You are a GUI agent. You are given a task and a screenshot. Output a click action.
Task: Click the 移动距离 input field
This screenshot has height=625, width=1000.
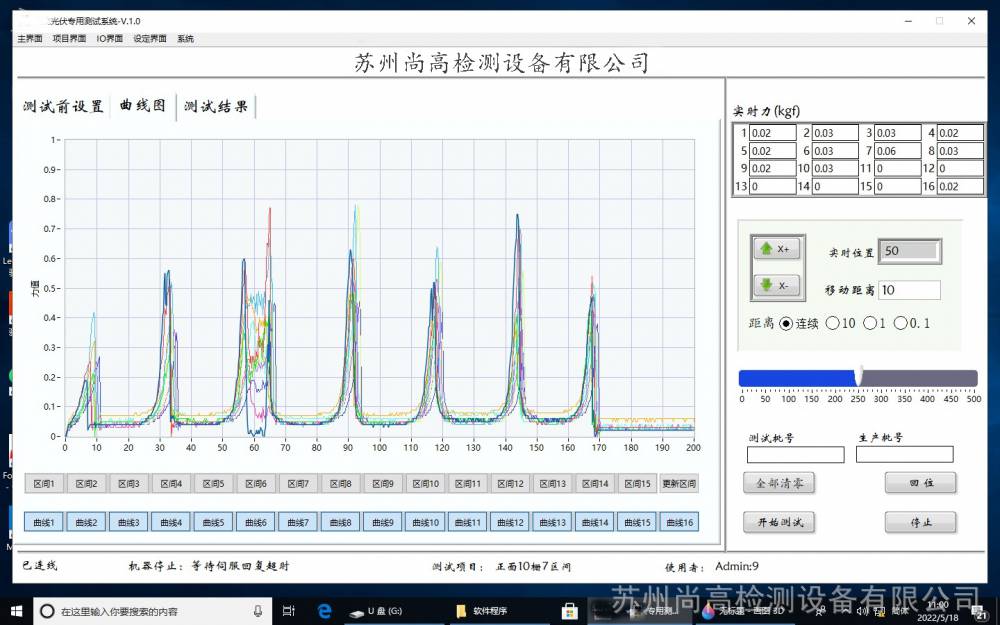[909, 290]
